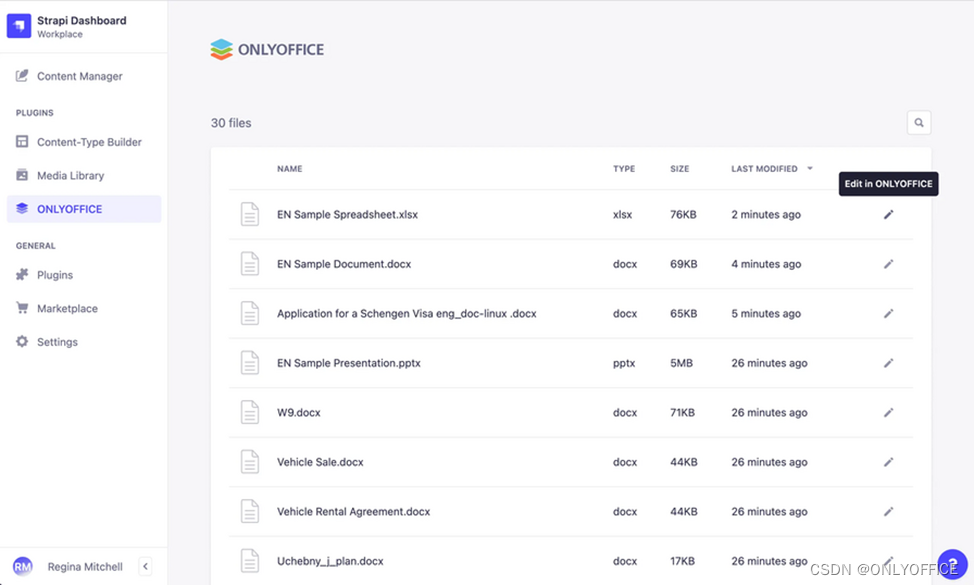Click file icon of Vehicle Rental Agreement.docx
The image size is (974, 585).
coord(250,512)
